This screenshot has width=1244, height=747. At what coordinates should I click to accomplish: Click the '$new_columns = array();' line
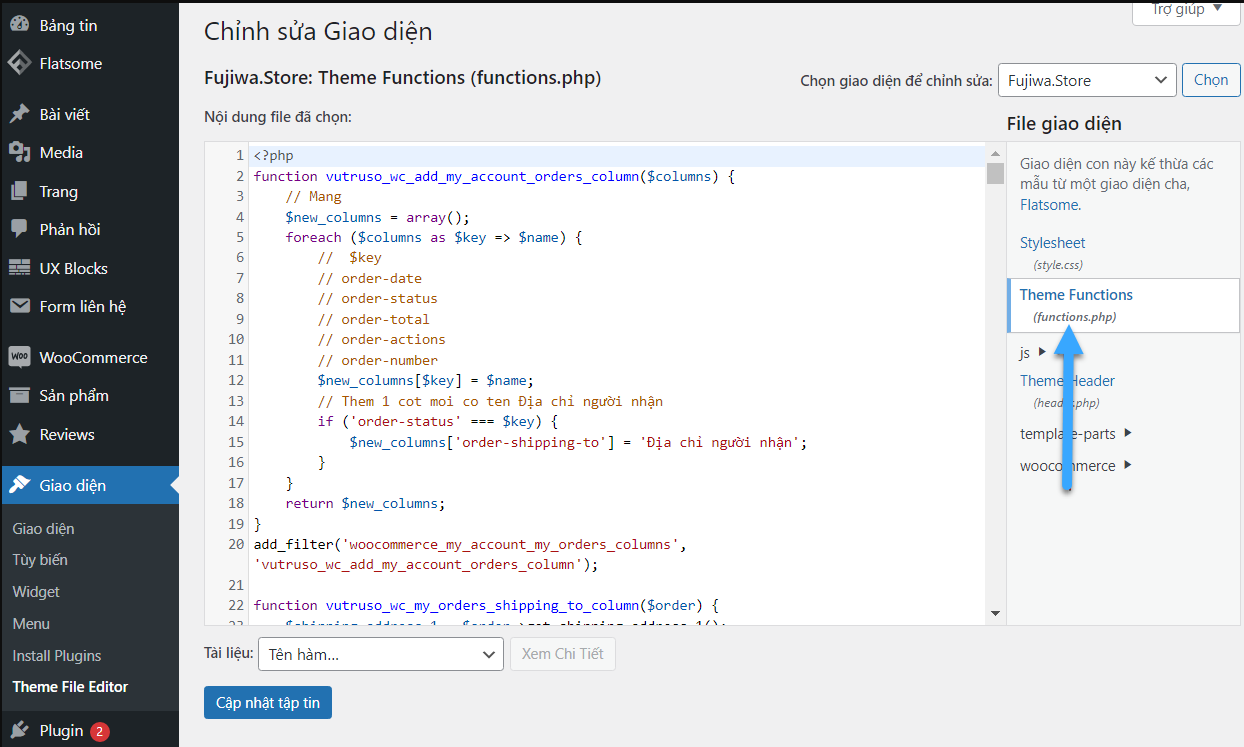pos(377,217)
